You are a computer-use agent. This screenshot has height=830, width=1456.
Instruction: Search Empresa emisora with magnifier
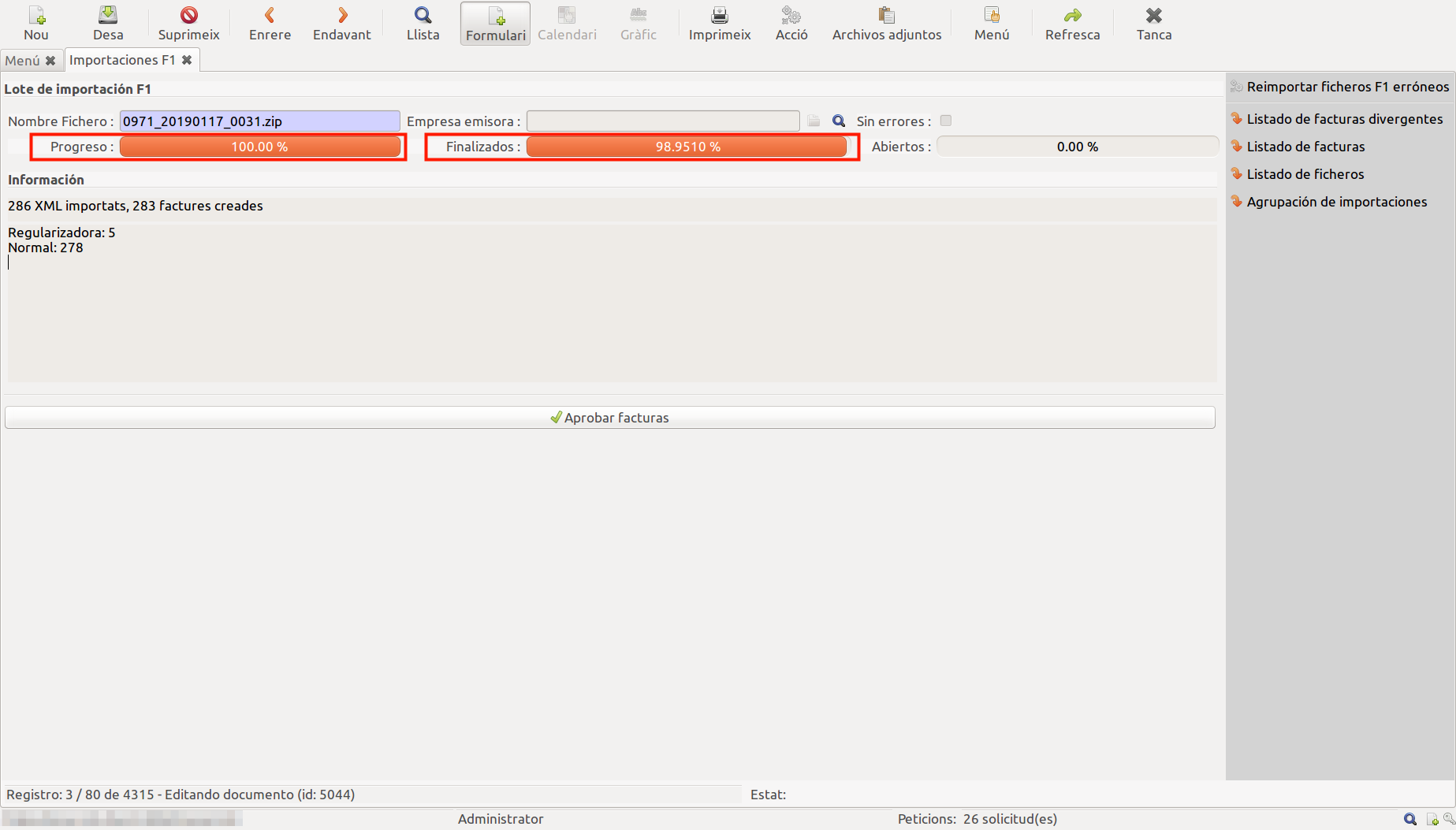[x=839, y=121]
